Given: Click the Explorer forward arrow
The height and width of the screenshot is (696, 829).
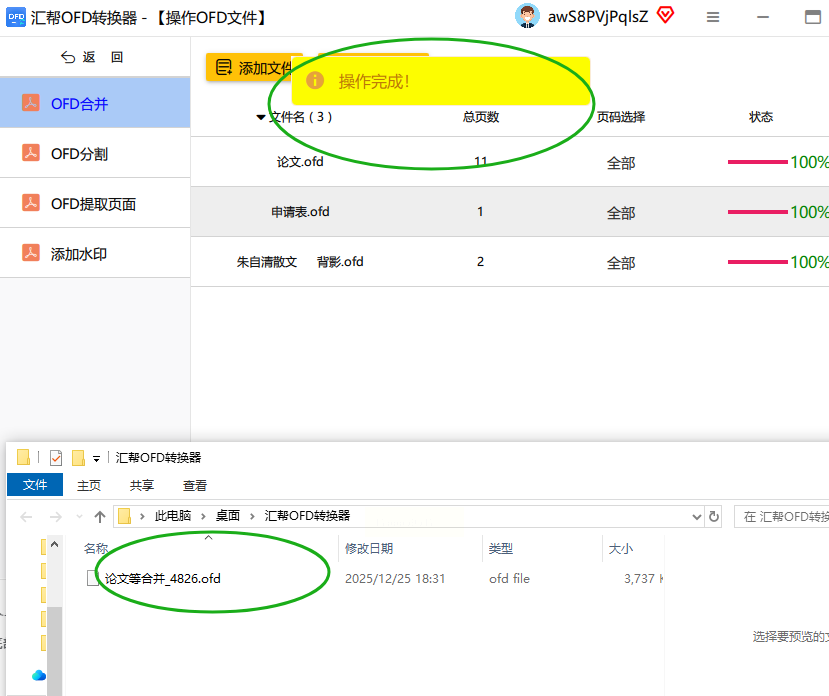Looking at the screenshot, I should coord(56,517).
